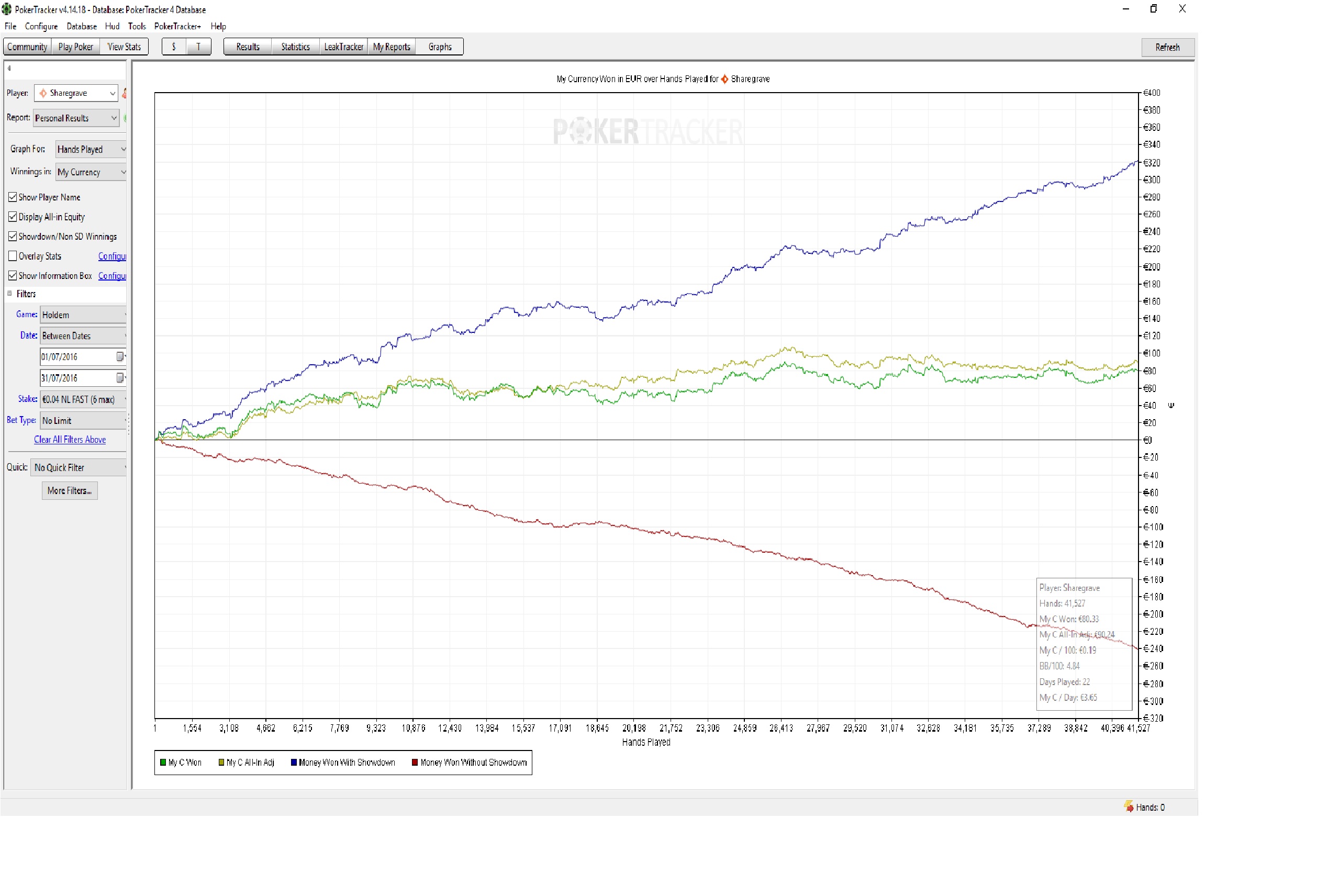Open the PokerTracker+ menu
The height and width of the screenshot is (896, 1317).
pos(177,26)
